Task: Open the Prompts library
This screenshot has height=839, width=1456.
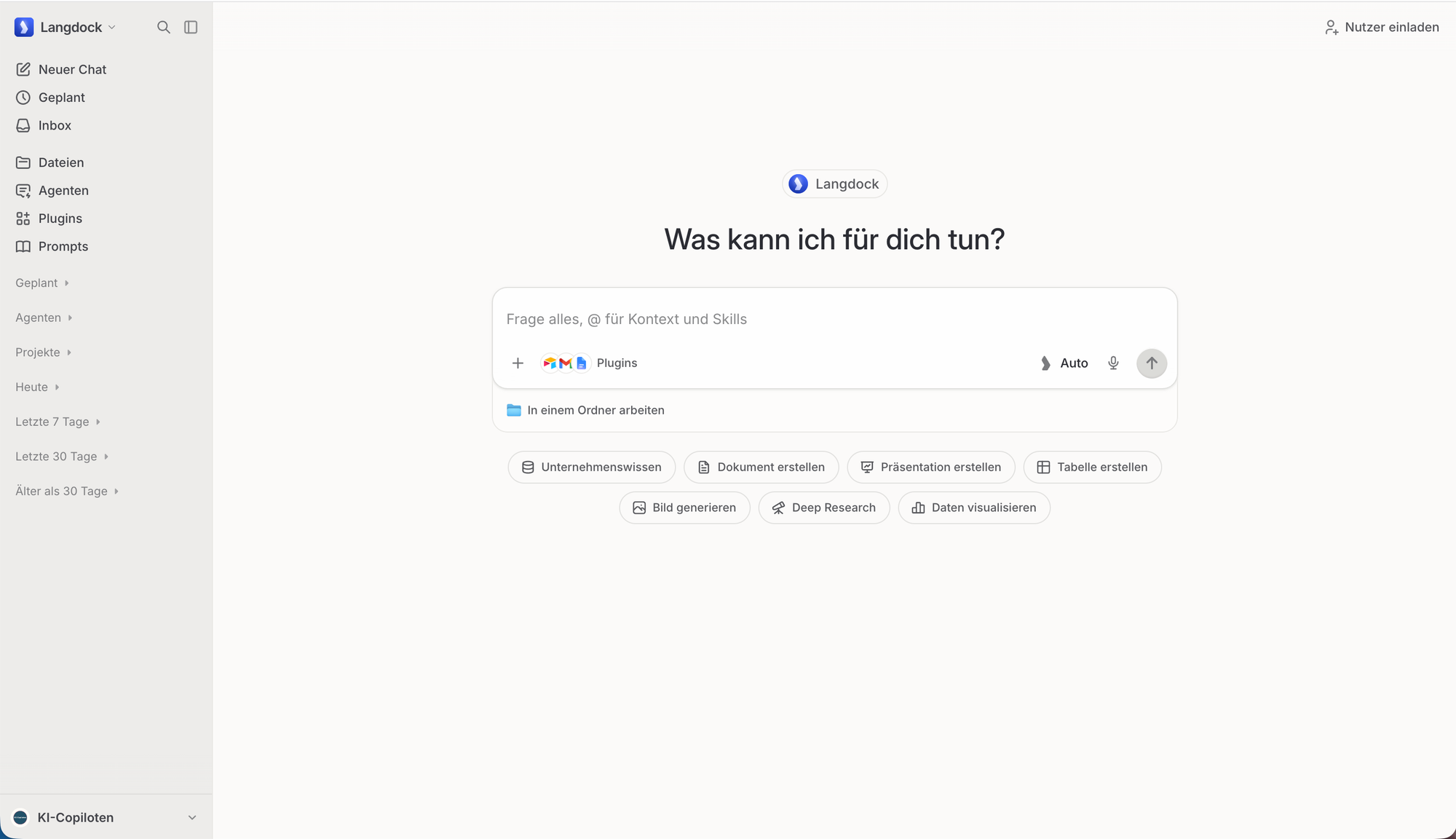Action: [x=52, y=247]
